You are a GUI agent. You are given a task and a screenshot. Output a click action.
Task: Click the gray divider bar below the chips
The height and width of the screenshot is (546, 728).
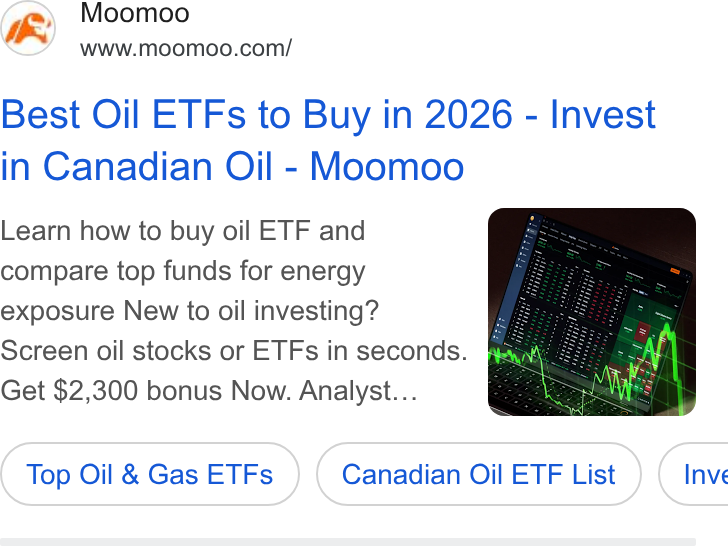[348, 542]
